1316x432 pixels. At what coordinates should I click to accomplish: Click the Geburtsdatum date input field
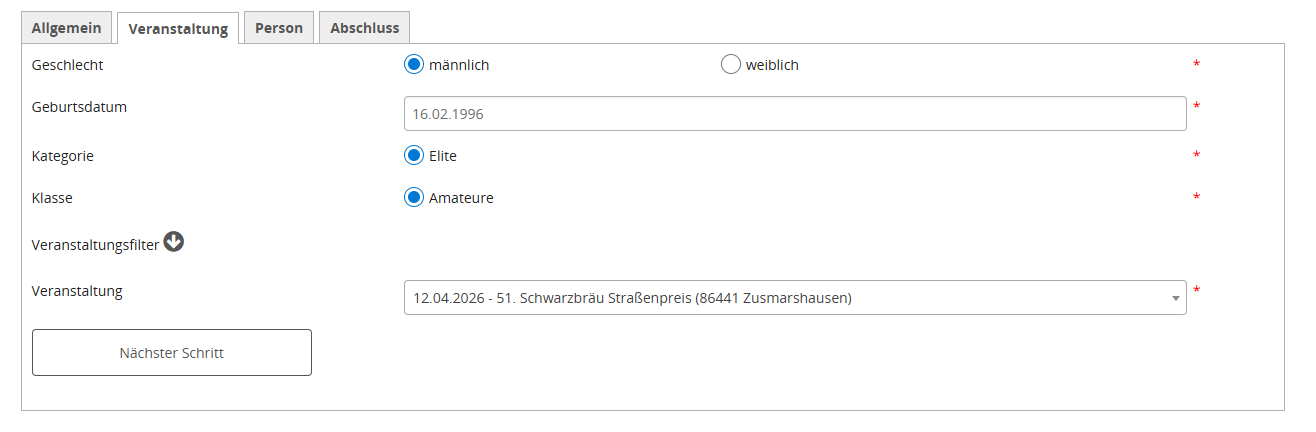(794, 114)
